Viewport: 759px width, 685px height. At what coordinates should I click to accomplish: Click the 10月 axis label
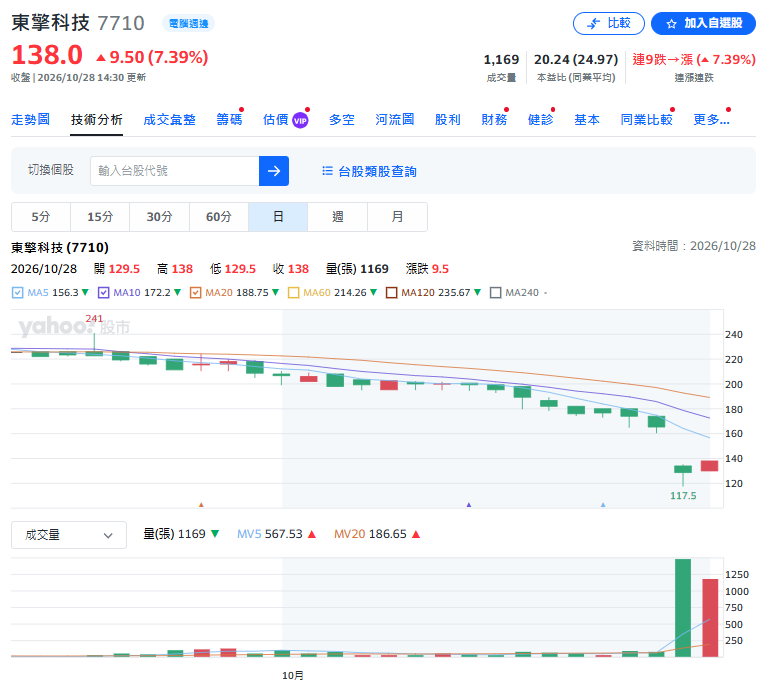coord(293,675)
